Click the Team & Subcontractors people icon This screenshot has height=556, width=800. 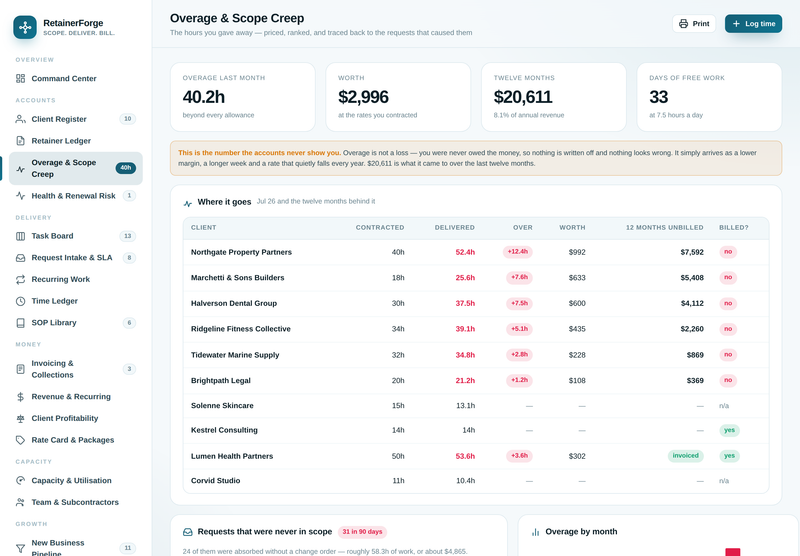tap(20, 502)
